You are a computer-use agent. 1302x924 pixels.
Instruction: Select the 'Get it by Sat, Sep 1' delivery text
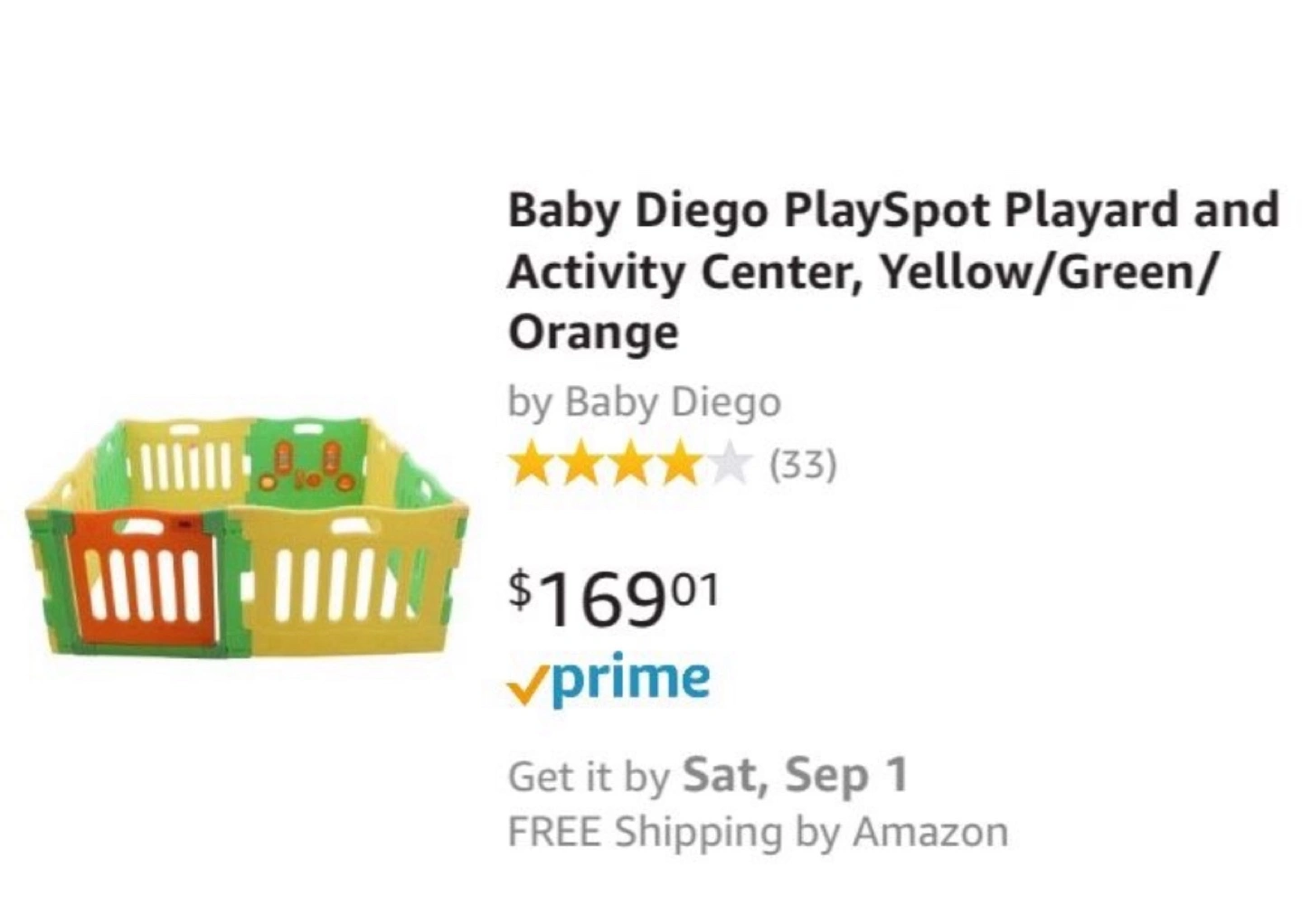point(708,776)
